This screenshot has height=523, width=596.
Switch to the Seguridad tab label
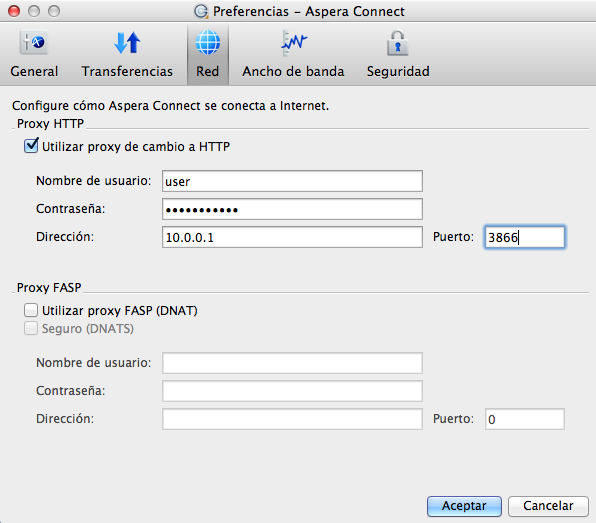[x=398, y=71]
